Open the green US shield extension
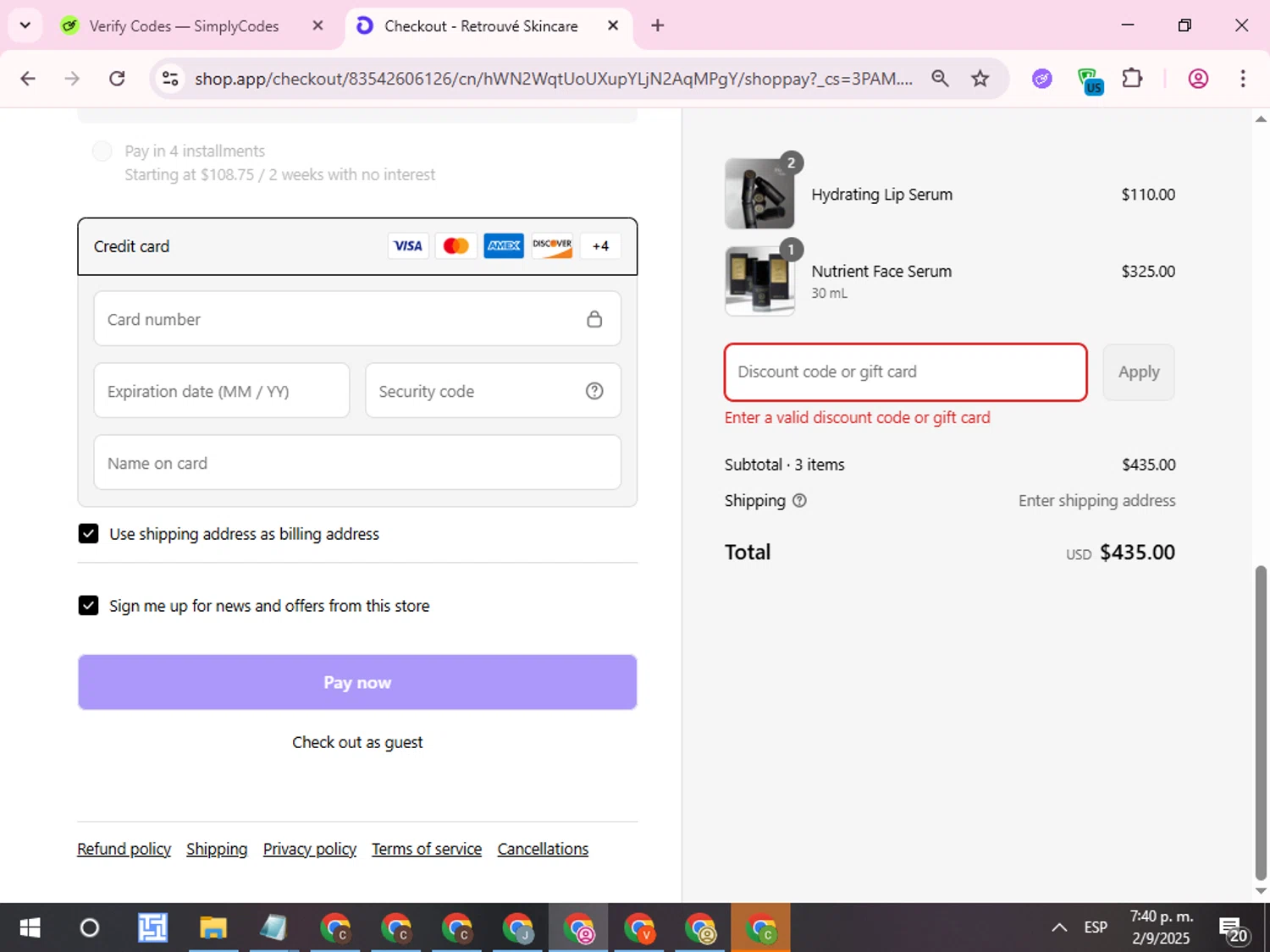Image resolution: width=1270 pixels, height=952 pixels. coord(1089,80)
